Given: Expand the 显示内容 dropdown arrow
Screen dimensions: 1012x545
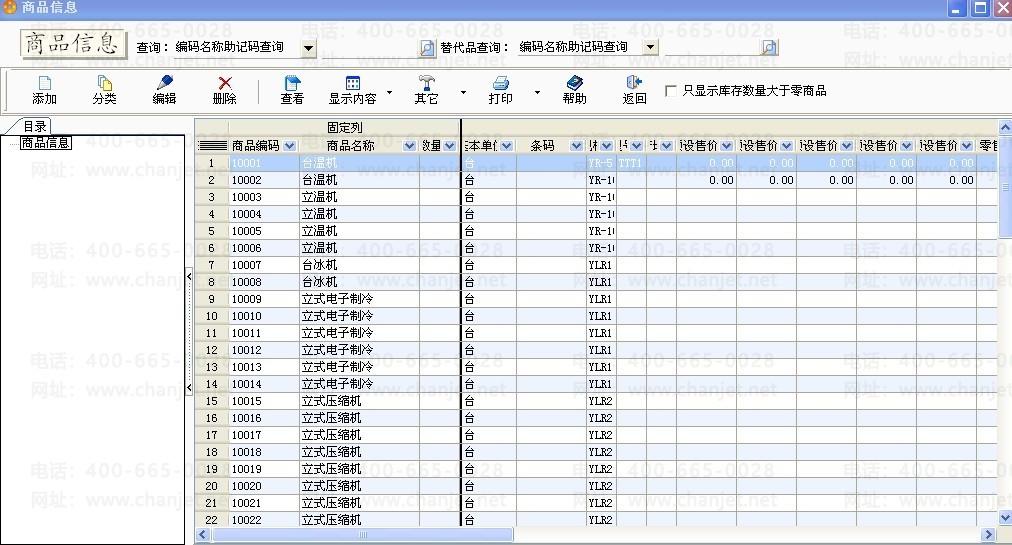Looking at the screenshot, I should pyautogui.click(x=388, y=92).
